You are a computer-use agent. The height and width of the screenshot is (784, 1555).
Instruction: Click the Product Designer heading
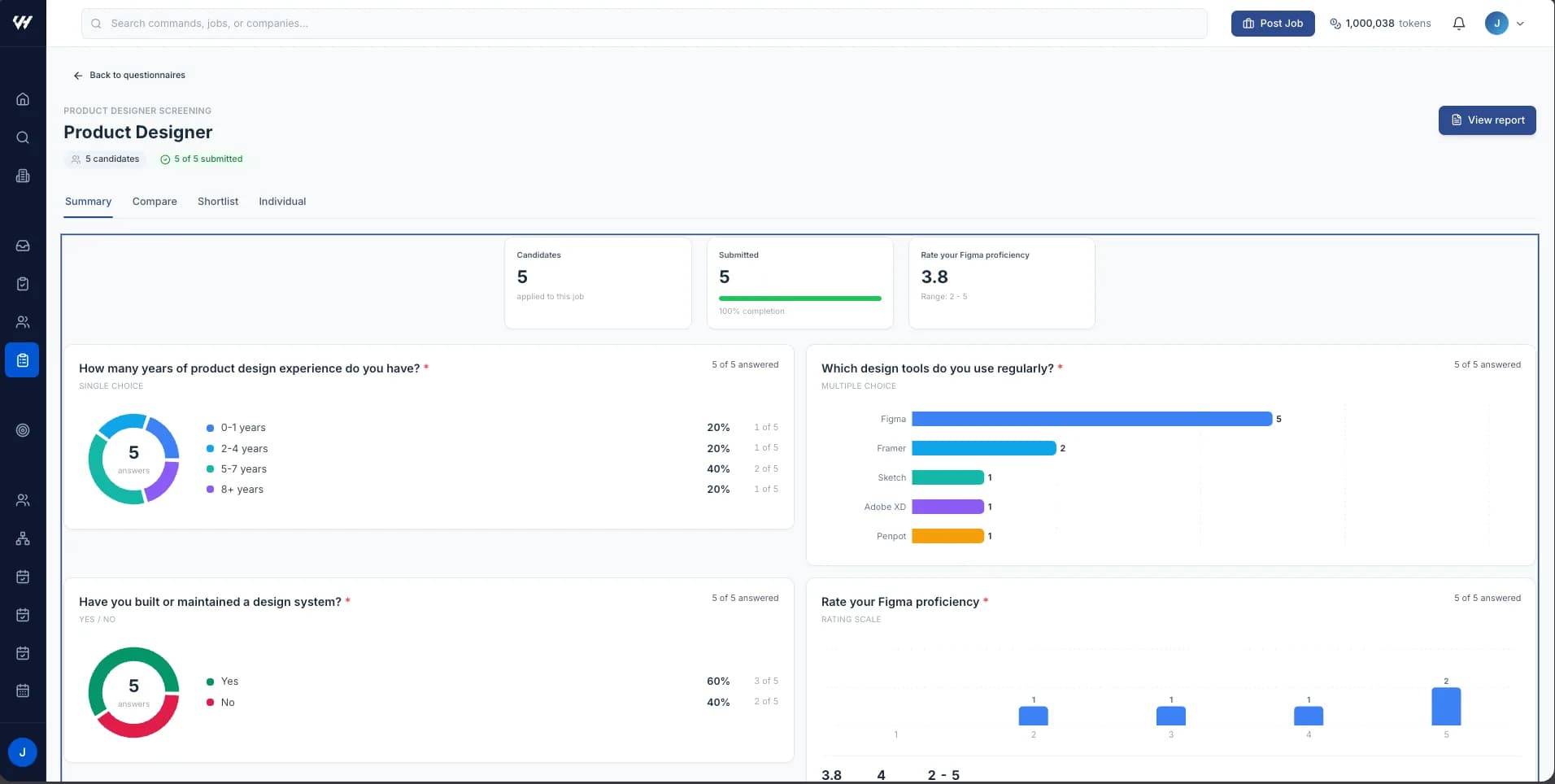pyautogui.click(x=138, y=133)
